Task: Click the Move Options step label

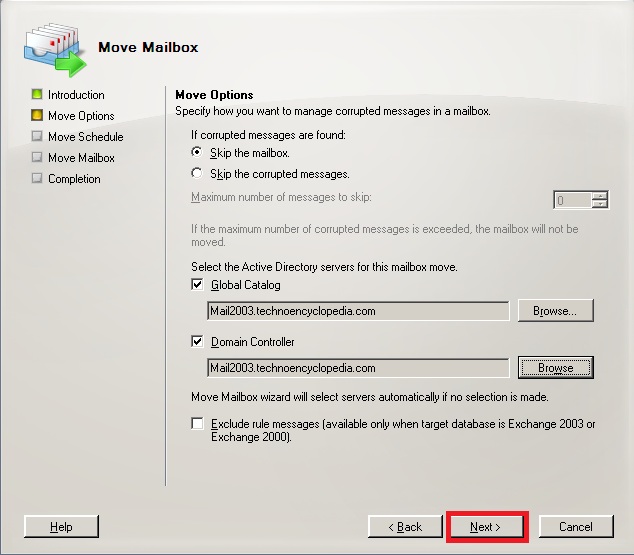Action: 81,116
